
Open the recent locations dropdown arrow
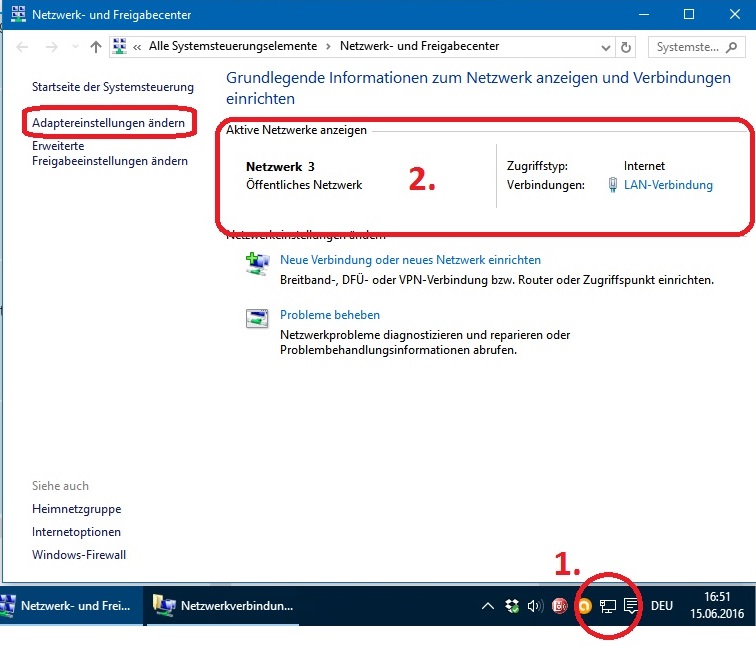pyautogui.click(x=75, y=47)
